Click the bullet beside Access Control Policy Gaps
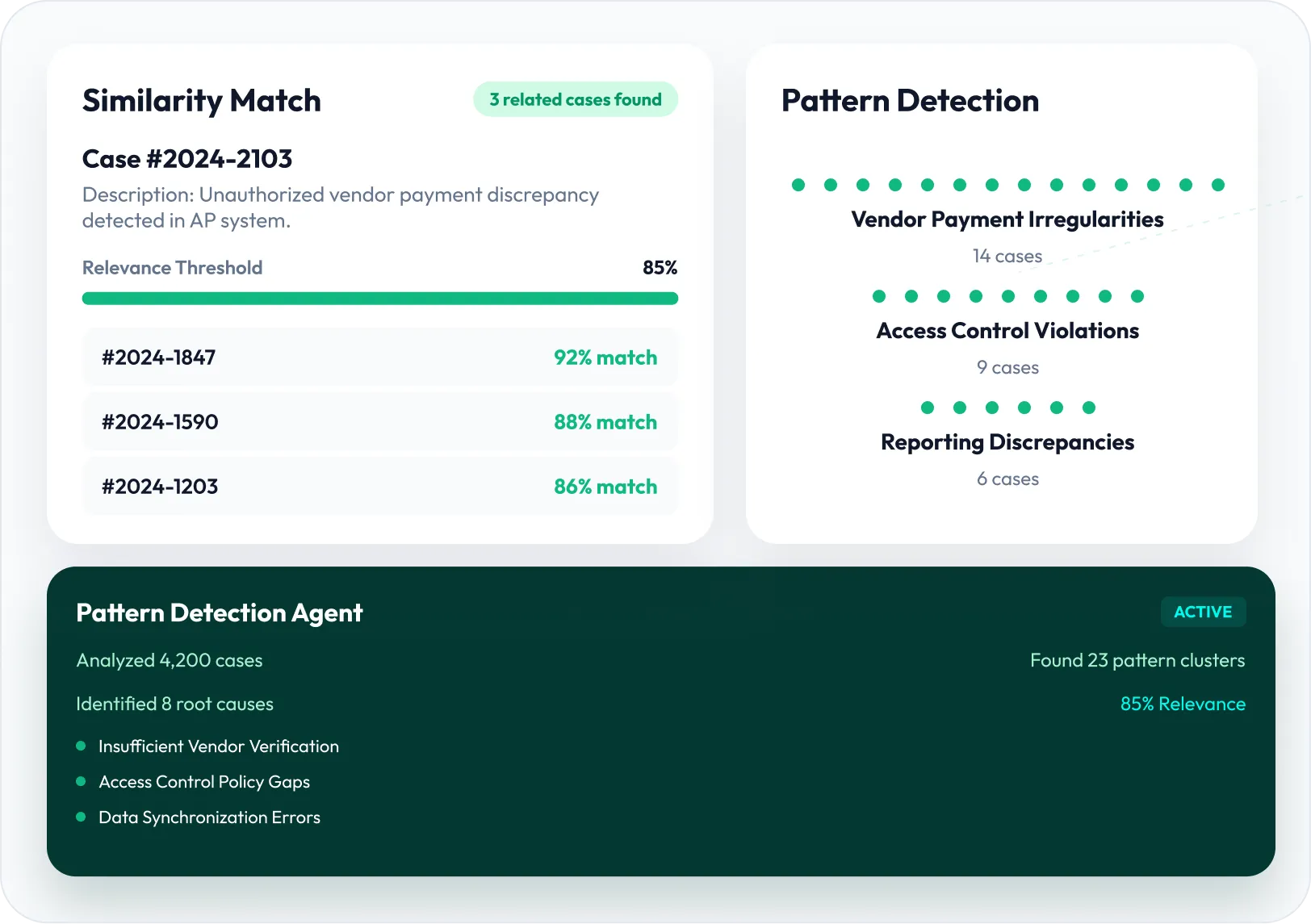Viewport: 1311px width, 924px height. (81, 781)
